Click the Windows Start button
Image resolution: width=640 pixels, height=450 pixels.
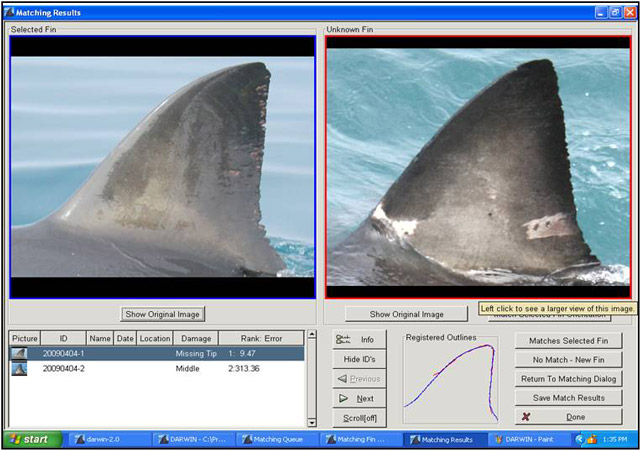(x=30, y=439)
